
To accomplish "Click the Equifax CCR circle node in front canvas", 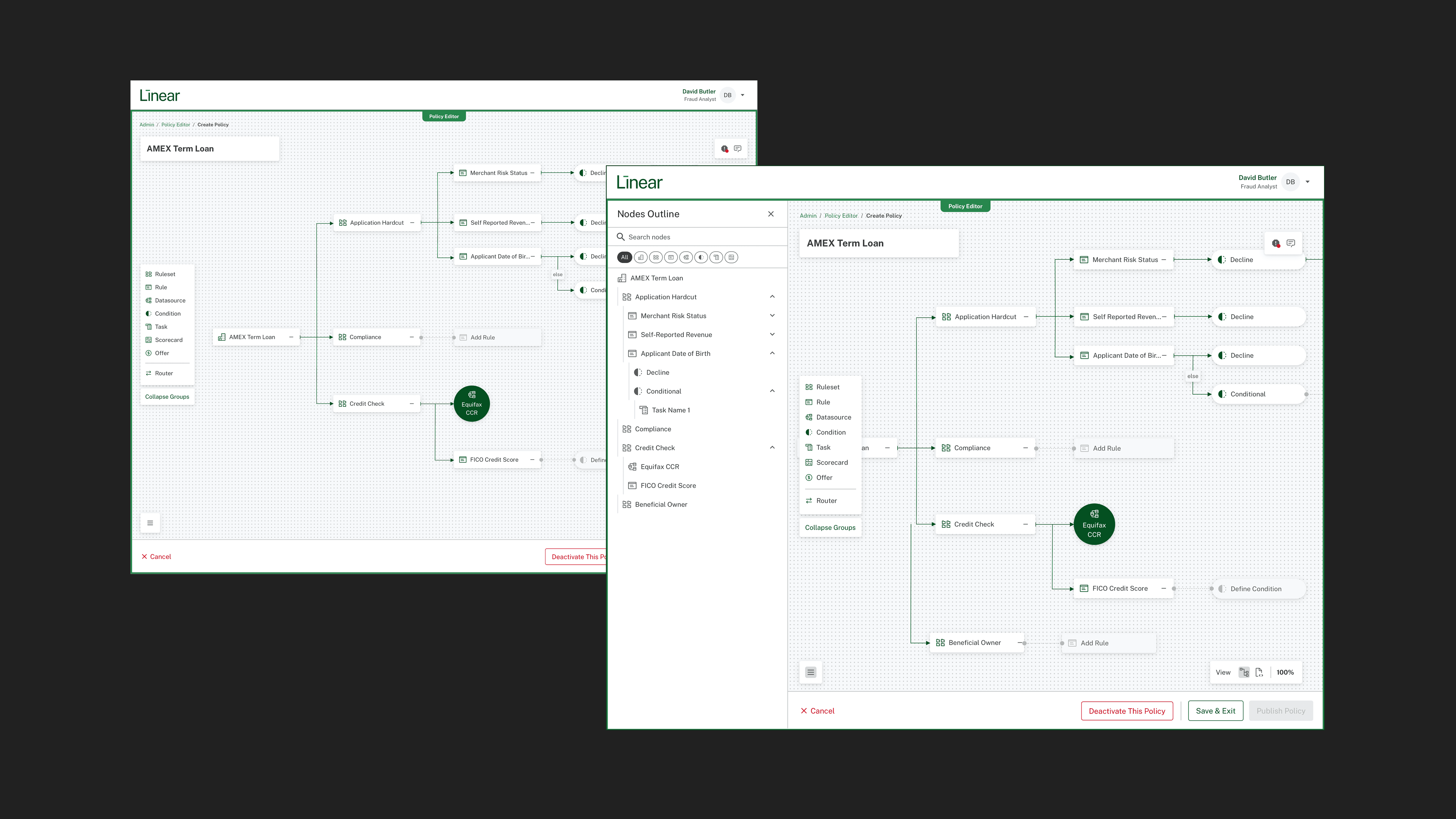I will 1094,524.
